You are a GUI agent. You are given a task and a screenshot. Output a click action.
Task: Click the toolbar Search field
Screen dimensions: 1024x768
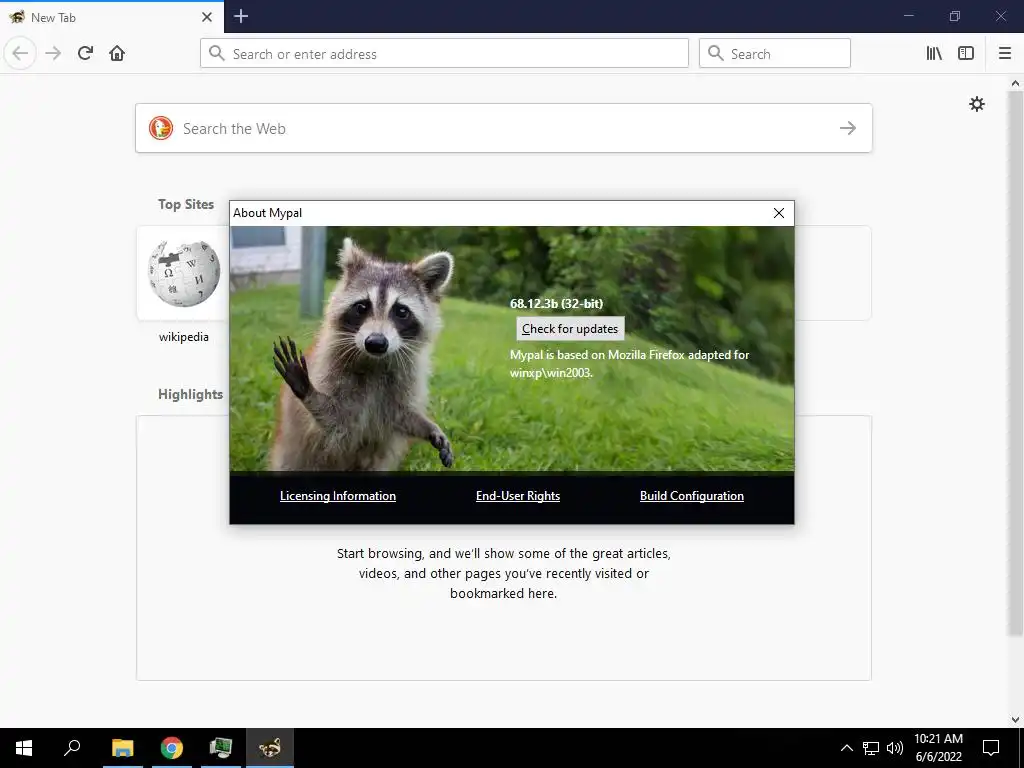click(x=775, y=54)
